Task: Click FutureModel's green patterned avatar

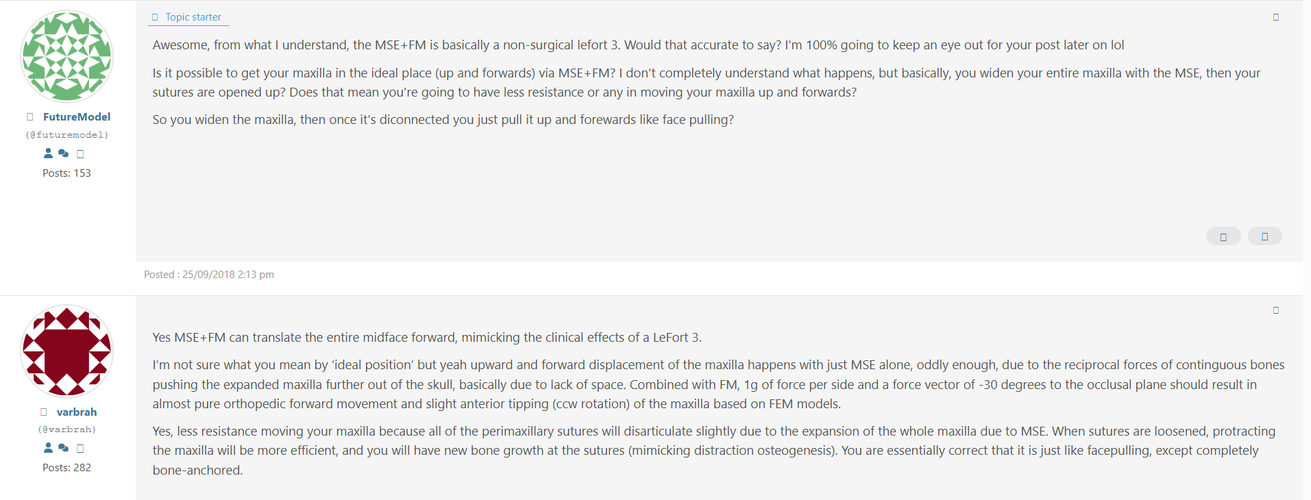Action: [67, 57]
